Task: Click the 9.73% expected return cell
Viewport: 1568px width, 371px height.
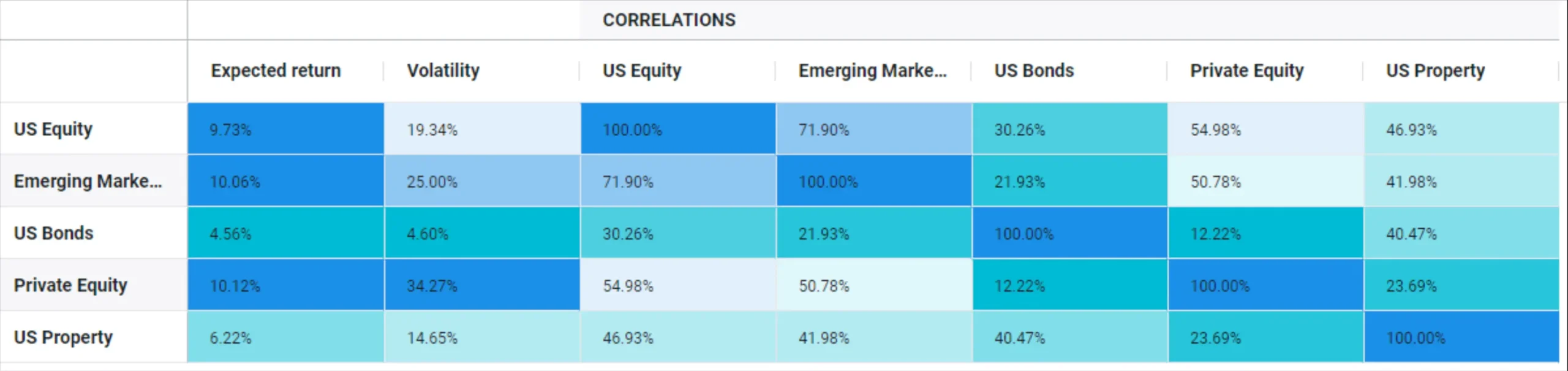Action: (x=285, y=129)
